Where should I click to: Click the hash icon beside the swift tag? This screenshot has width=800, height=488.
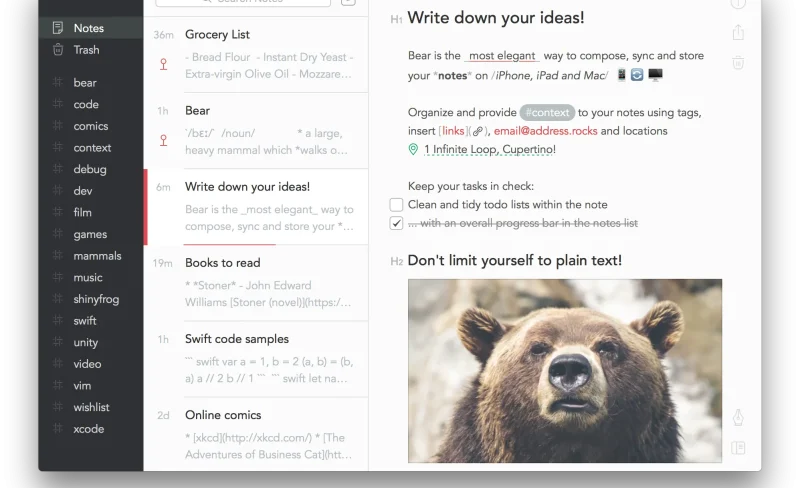(57, 321)
